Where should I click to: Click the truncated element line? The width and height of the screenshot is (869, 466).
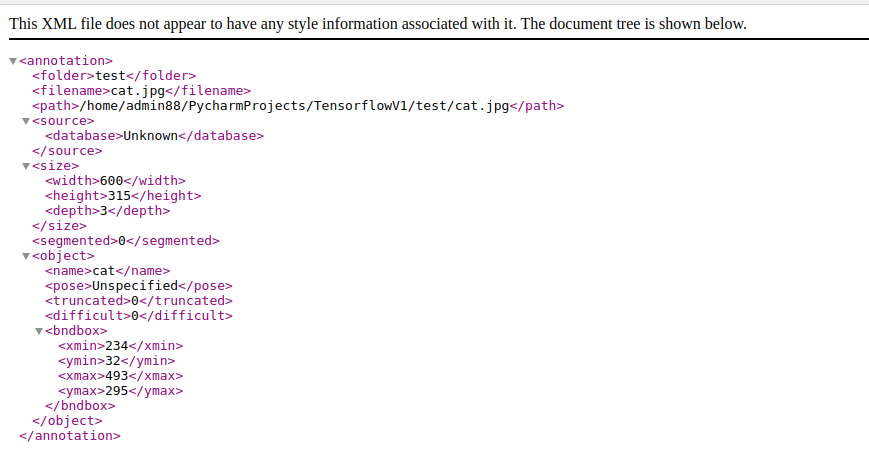(138, 300)
